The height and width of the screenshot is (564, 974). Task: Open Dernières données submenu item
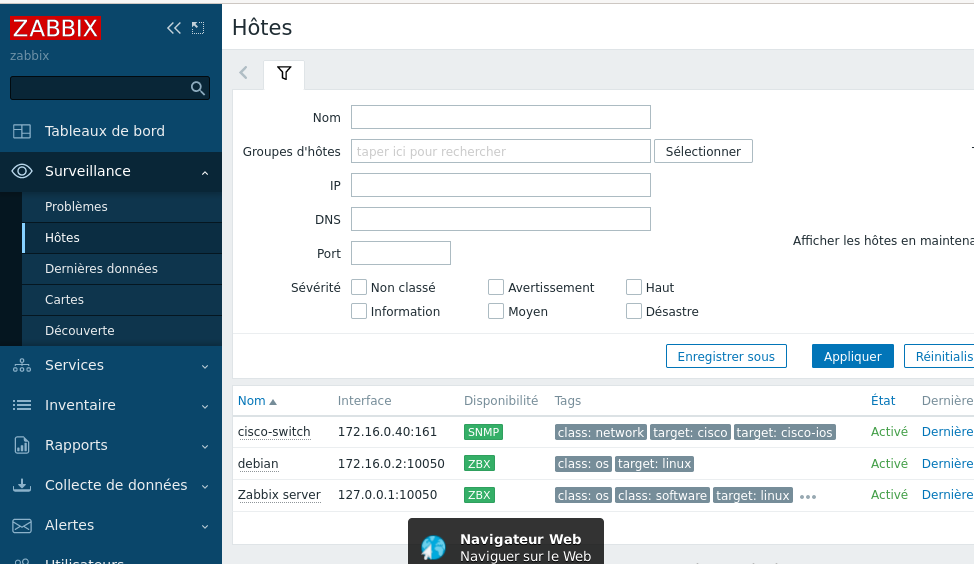101,269
